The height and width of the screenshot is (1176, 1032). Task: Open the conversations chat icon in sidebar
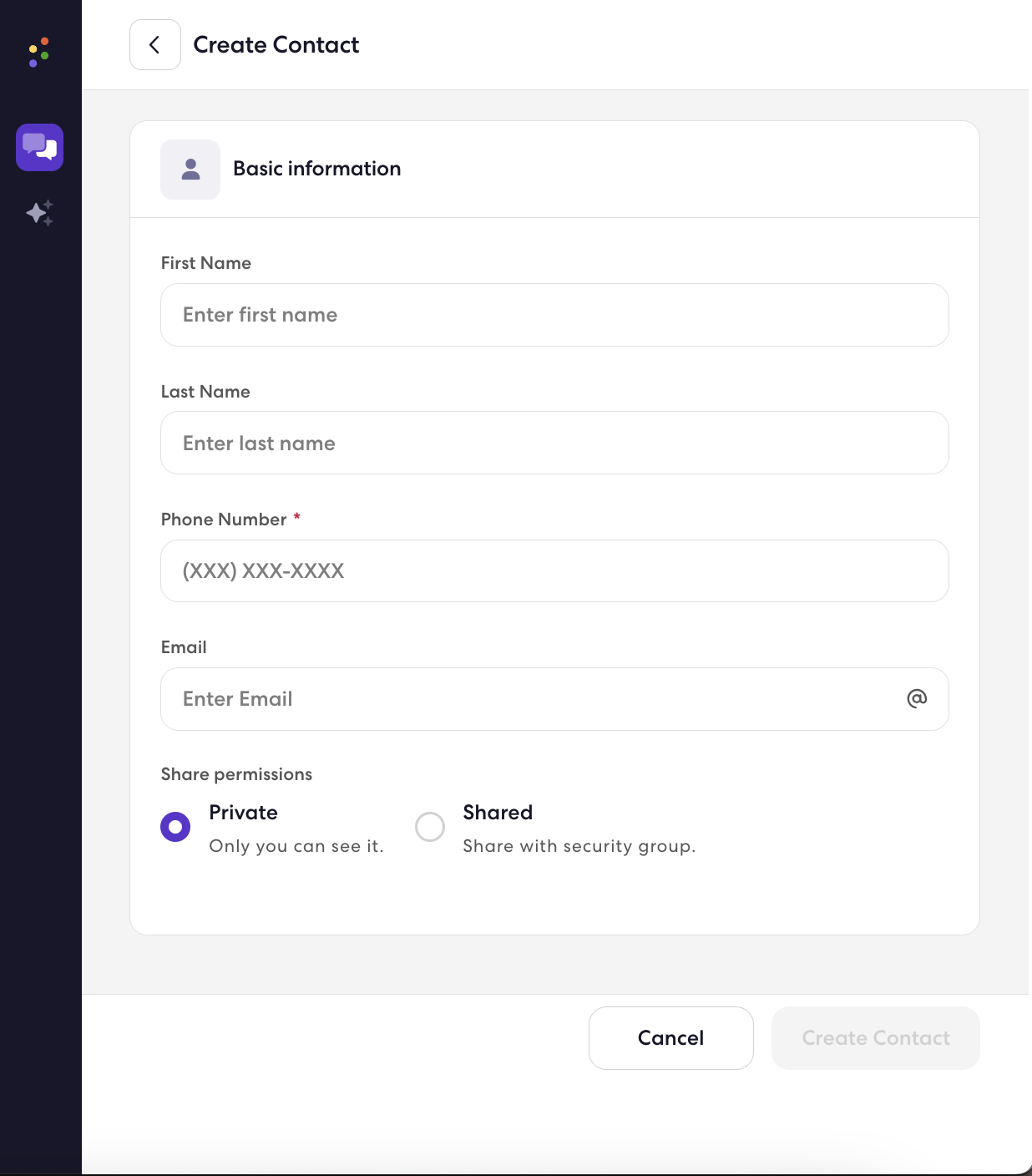(x=40, y=147)
